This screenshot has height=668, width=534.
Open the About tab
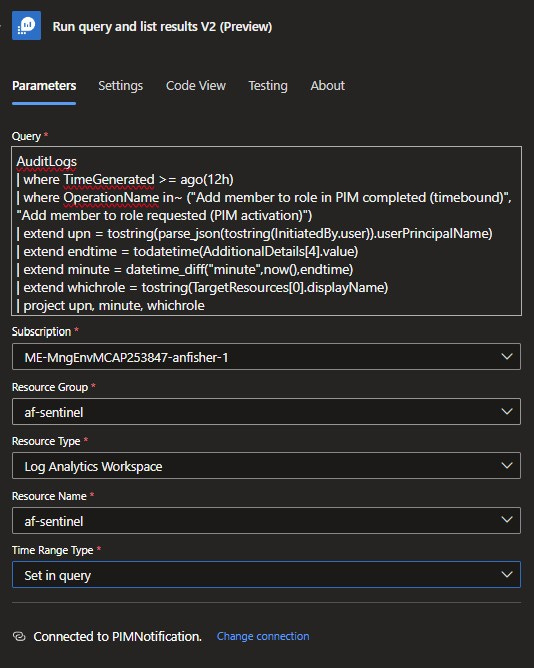coord(327,86)
